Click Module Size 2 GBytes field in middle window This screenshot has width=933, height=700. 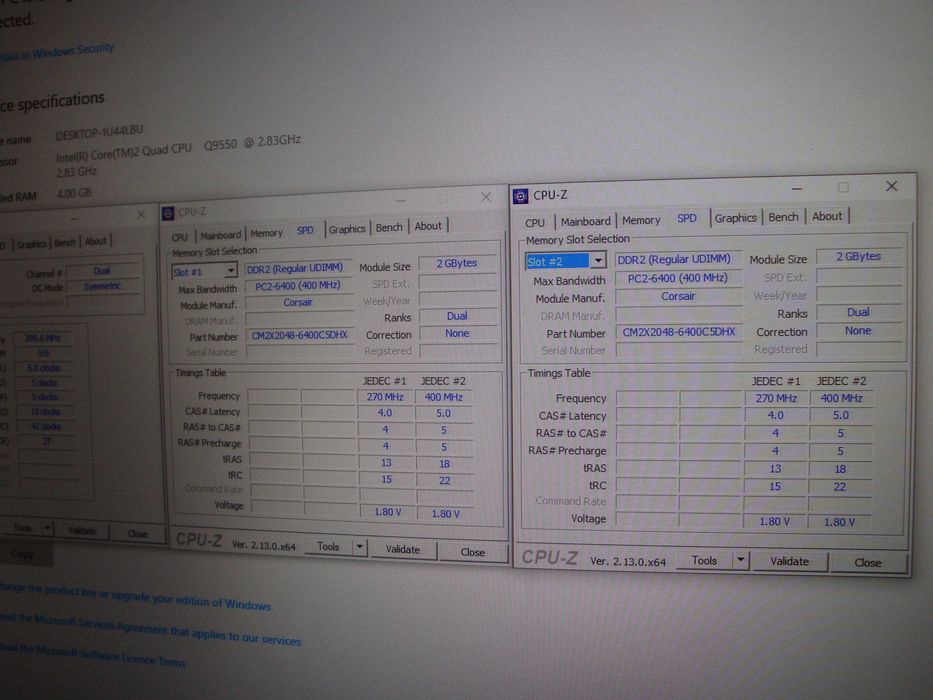click(x=457, y=263)
